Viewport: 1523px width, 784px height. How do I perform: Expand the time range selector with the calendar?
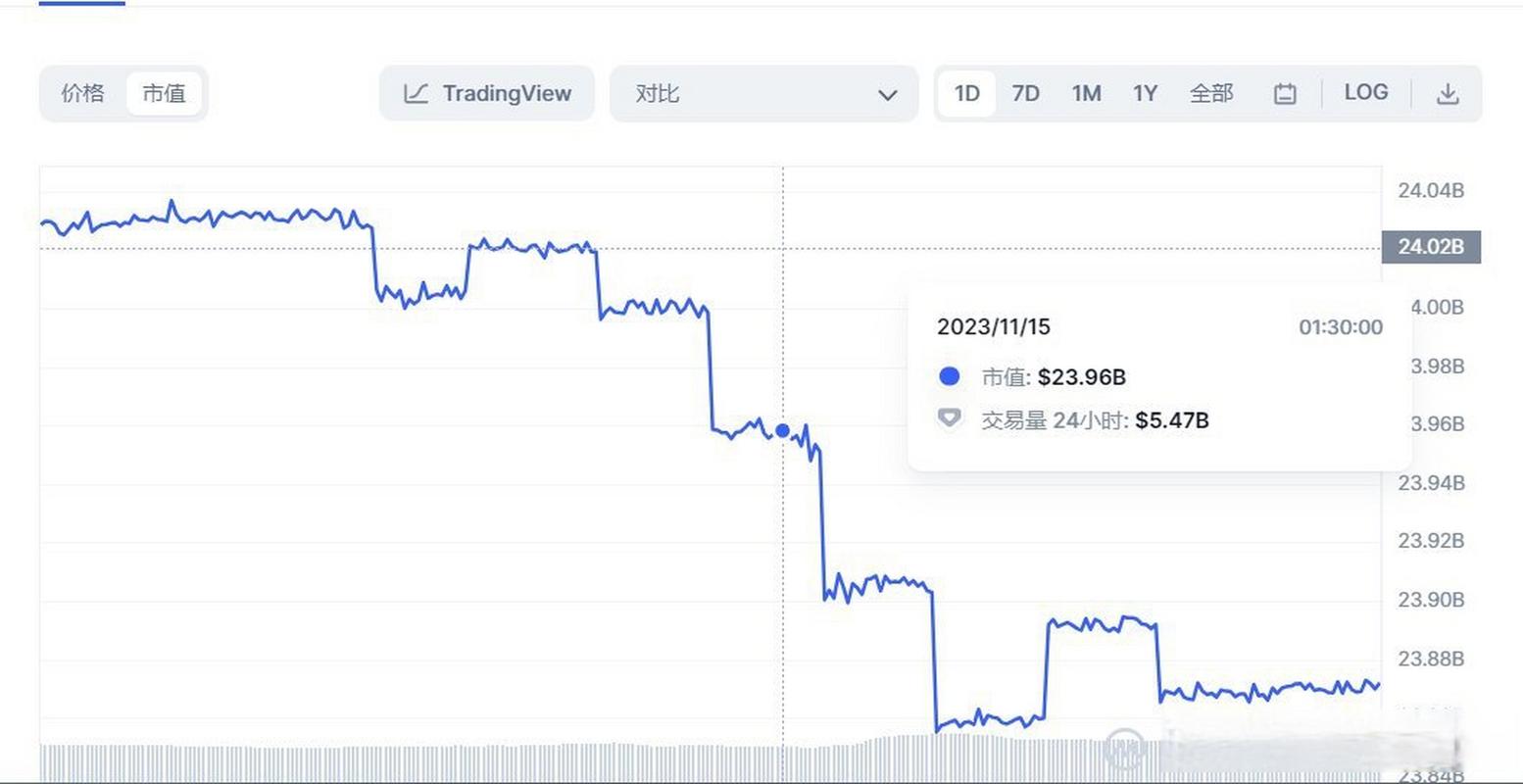(x=1285, y=93)
